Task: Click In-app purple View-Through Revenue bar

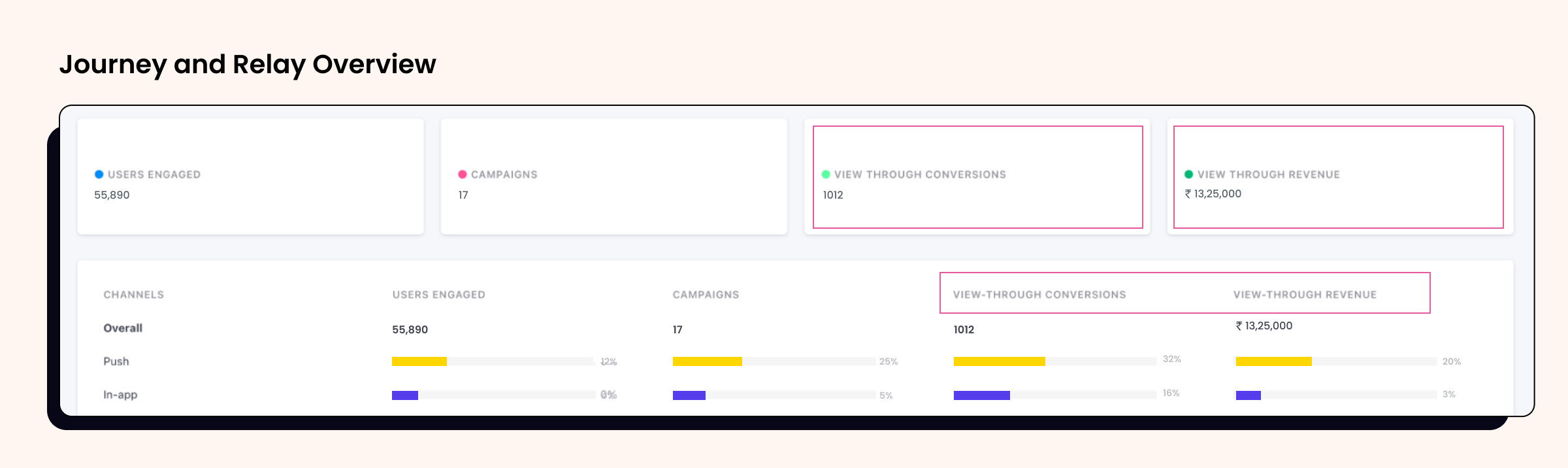Action: [x=1249, y=395]
